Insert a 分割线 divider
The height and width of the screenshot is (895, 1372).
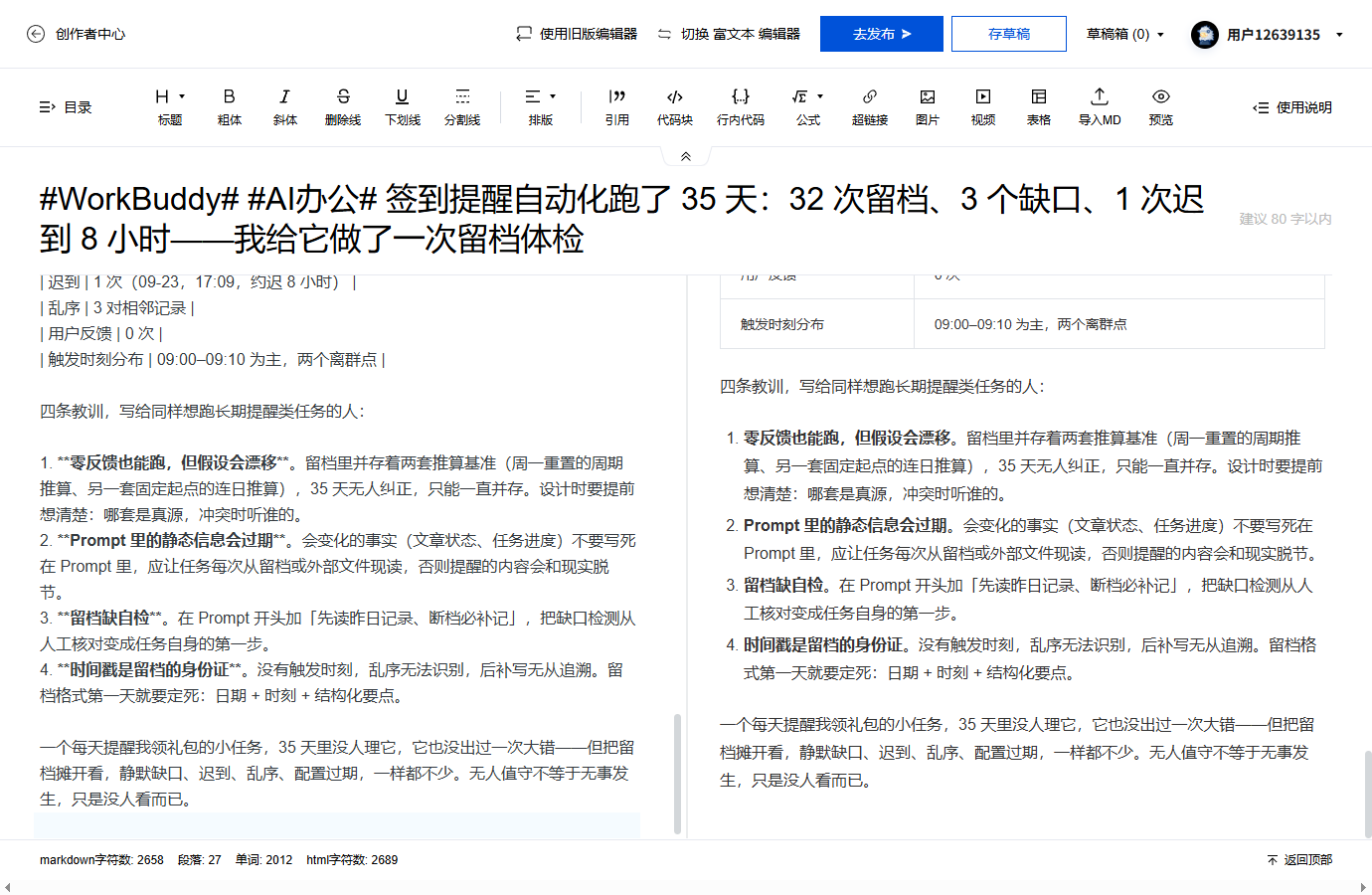[x=462, y=106]
